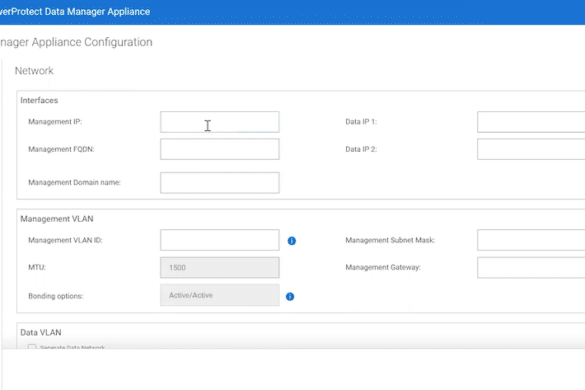Click the MTU label
Viewport: 585px width, 390px height.
(x=37, y=267)
